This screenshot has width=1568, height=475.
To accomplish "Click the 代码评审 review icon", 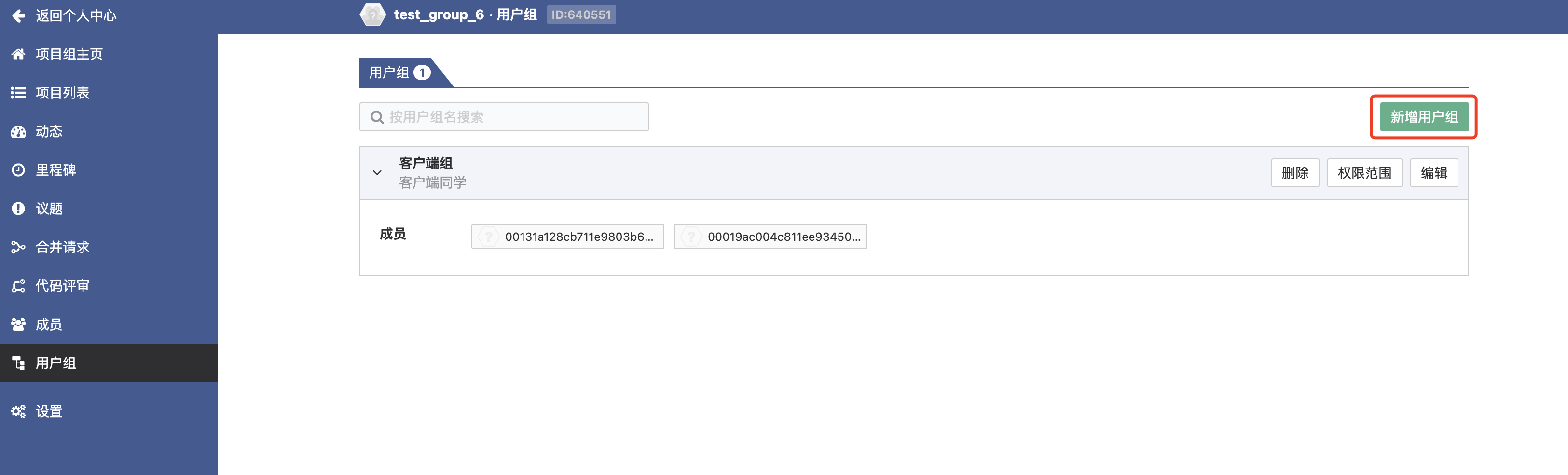I will tap(18, 286).
